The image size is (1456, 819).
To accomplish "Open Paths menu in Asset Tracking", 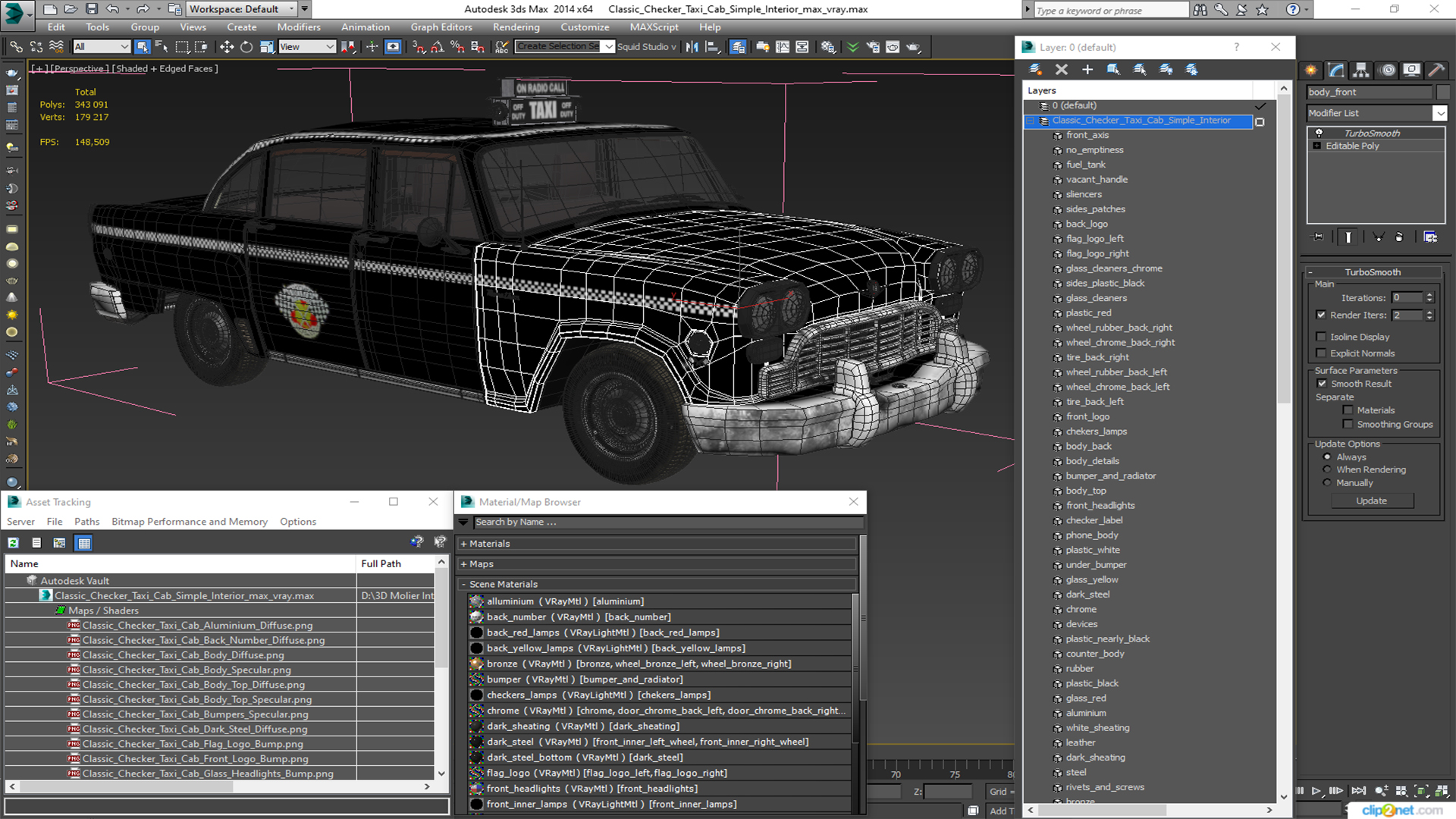I will tap(86, 522).
